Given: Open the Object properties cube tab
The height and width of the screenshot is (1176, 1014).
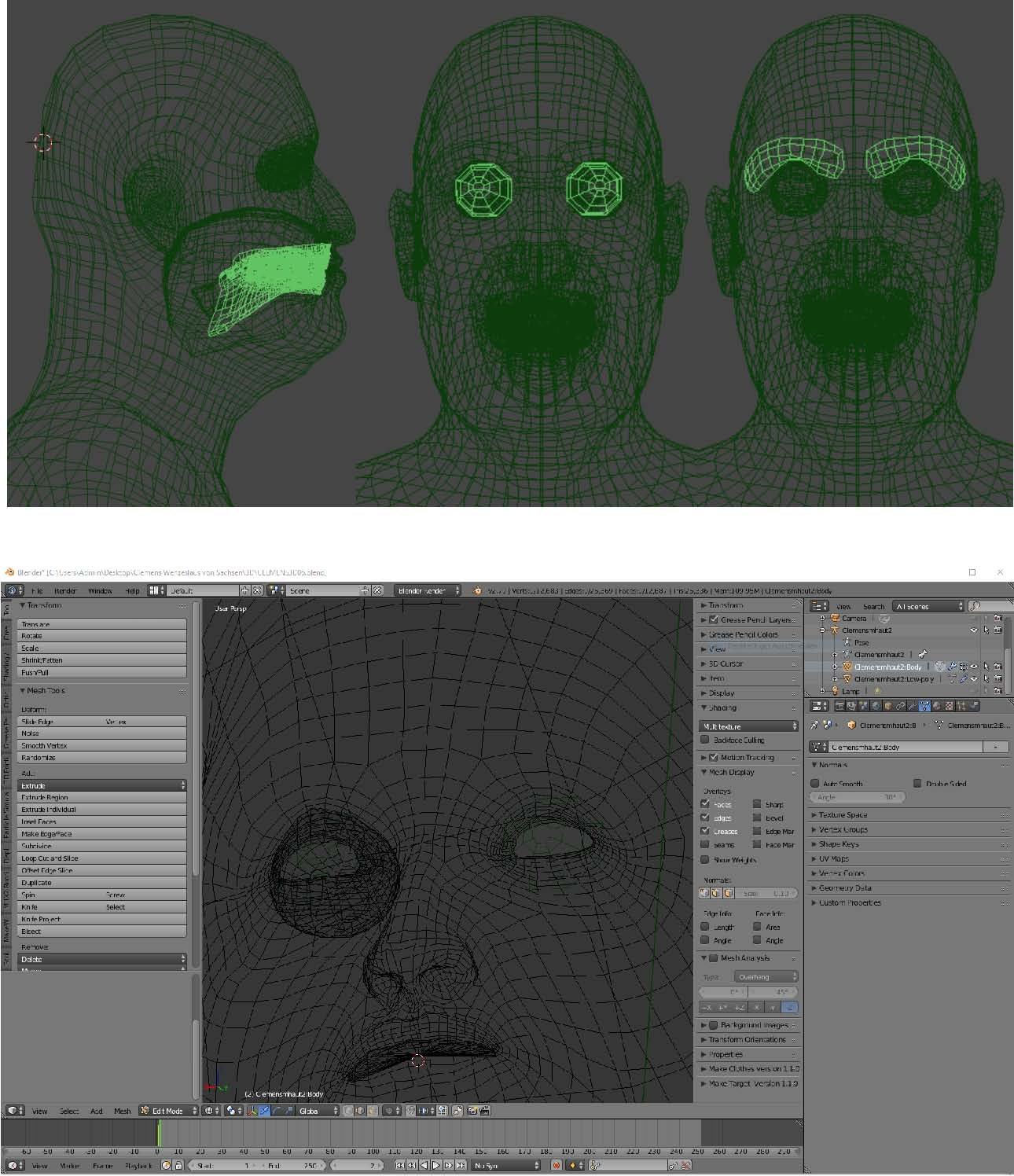Looking at the screenshot, I should 888,706.
